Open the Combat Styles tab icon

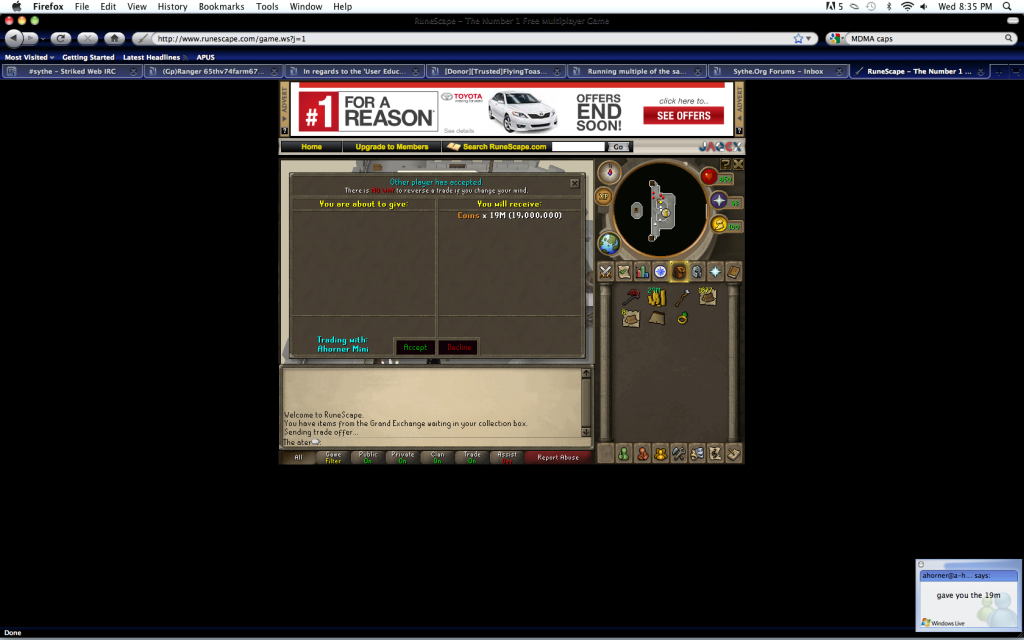605,272
